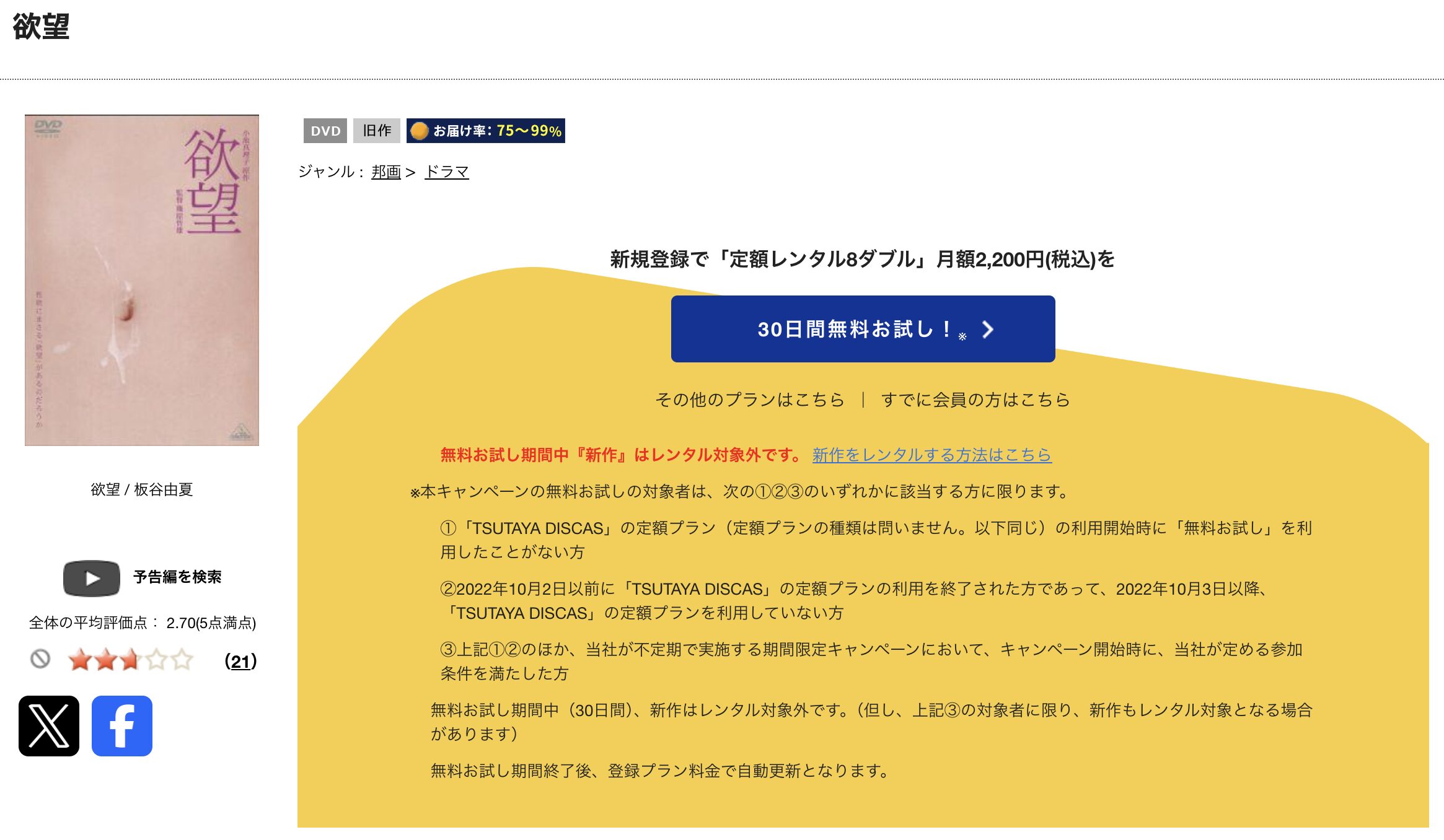
Task: Clear rating with the no-rating circle icon
Action: click(40, 658)
